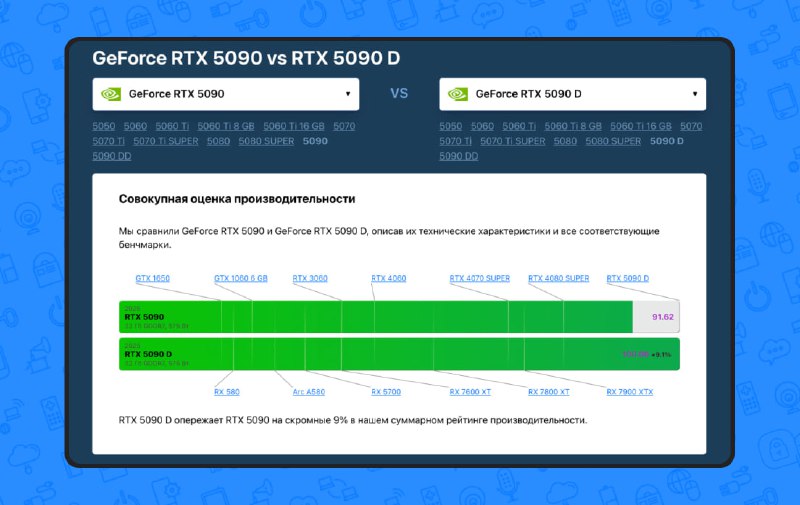This screenshot has height=505, width=800.
Task: Open RX 5700 chart label link
Action: (386, 392)
